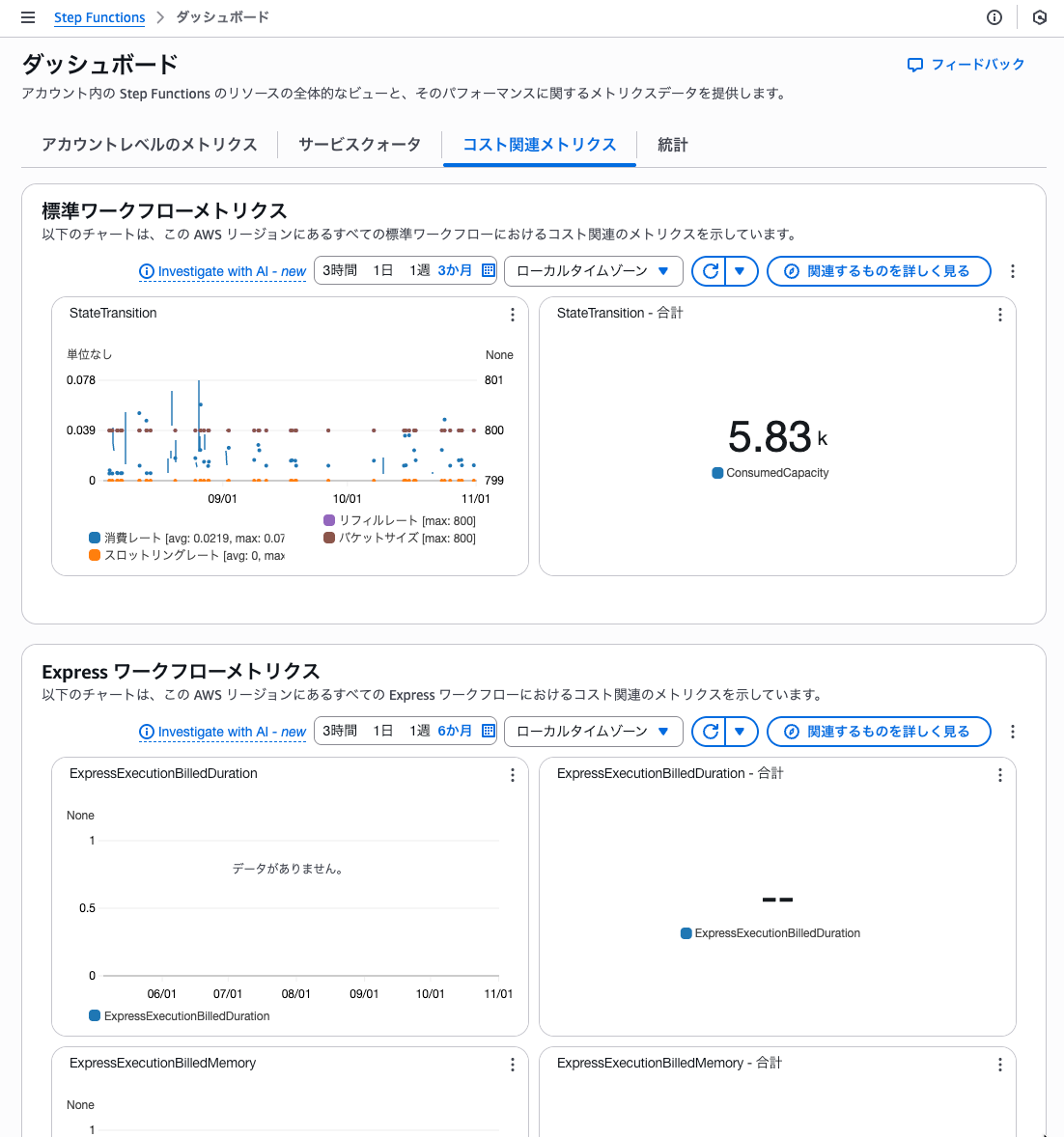Refresh the standard workflow metrics charts
Screen dimensions: 1064x1137
point(711,270)
